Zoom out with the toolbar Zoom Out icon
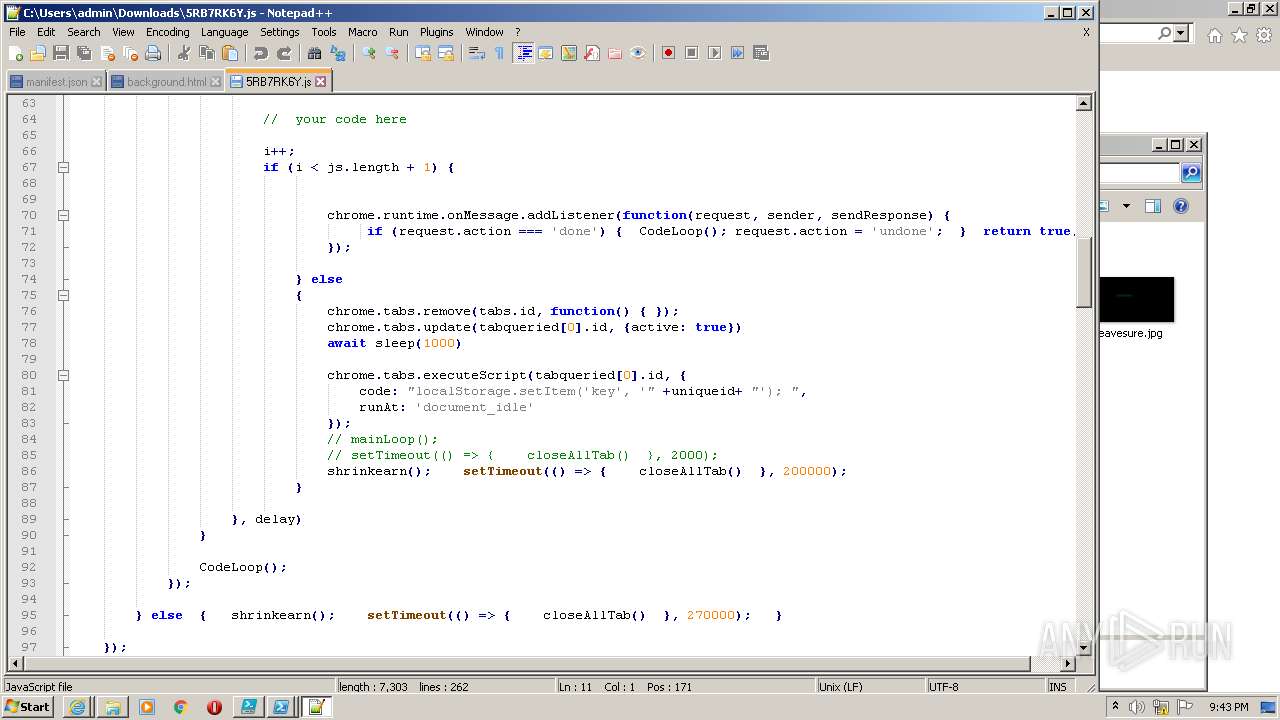The height and width of the screenshot is (720, 1280). (392, 53)
